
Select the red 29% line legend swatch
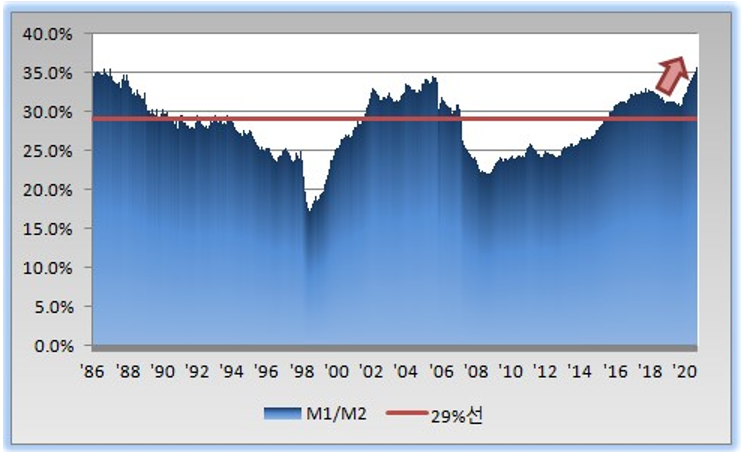(x=407, y=413)
